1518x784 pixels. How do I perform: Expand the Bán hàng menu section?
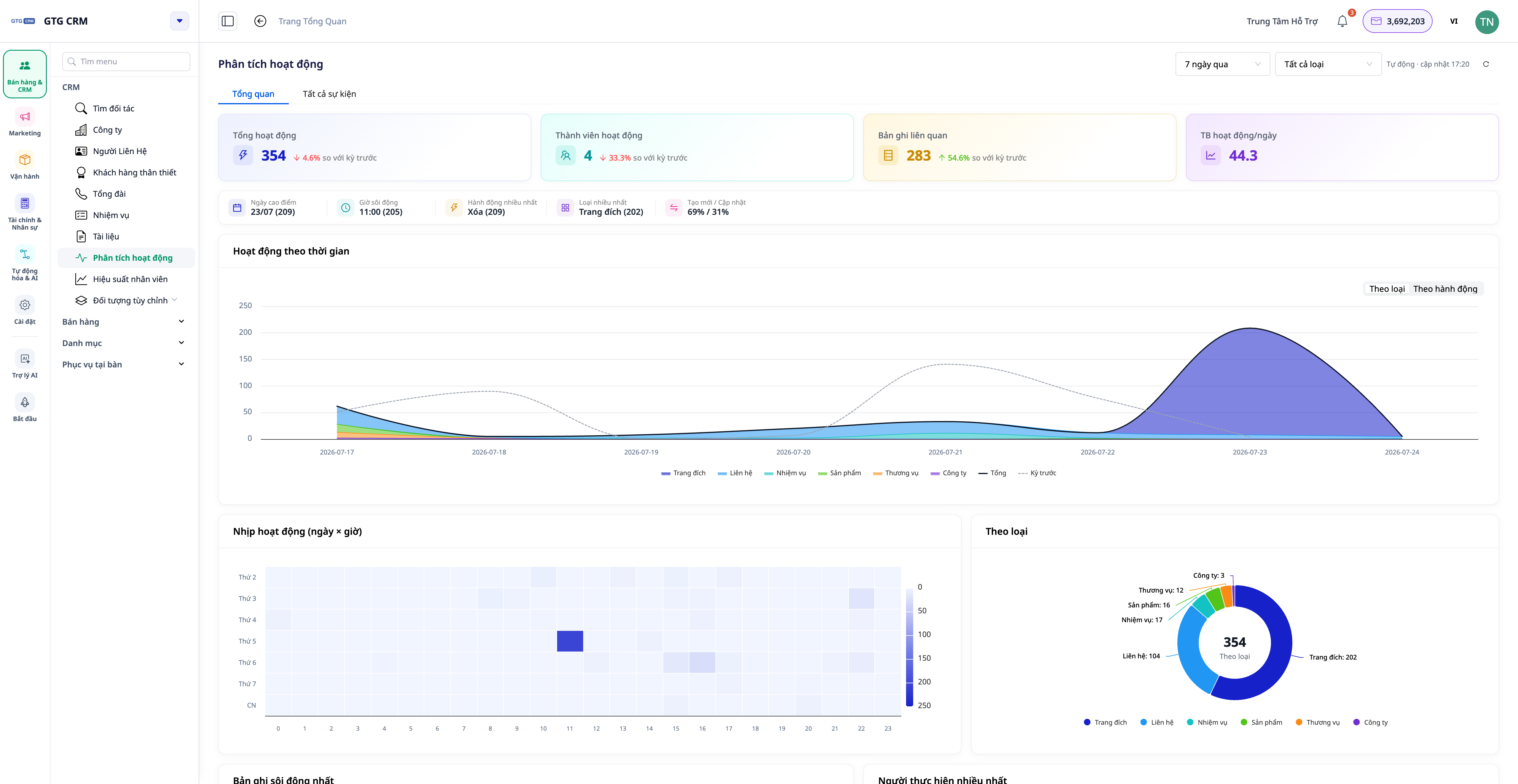point(124,321)
